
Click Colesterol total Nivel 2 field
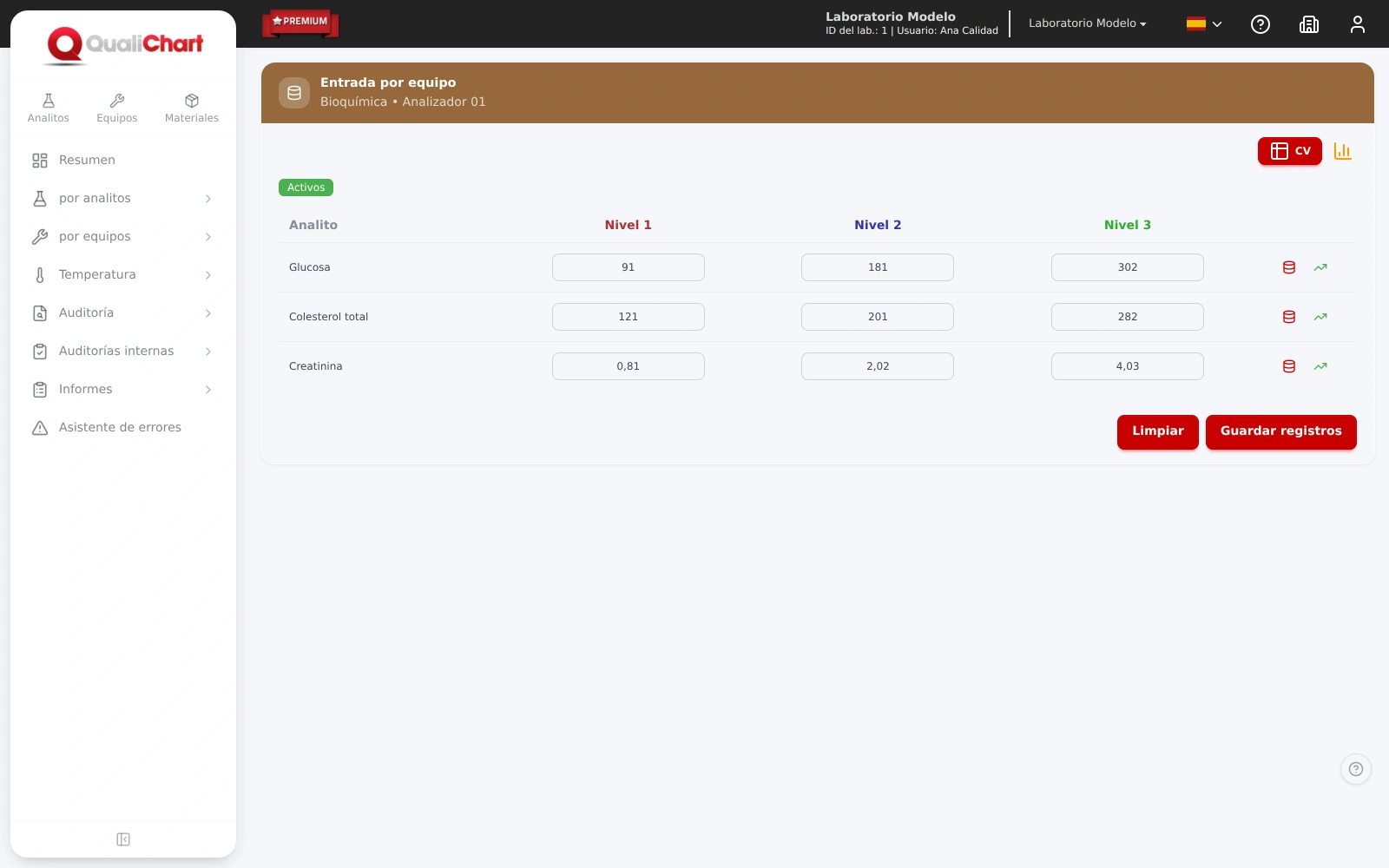click(x=878, y=317)
